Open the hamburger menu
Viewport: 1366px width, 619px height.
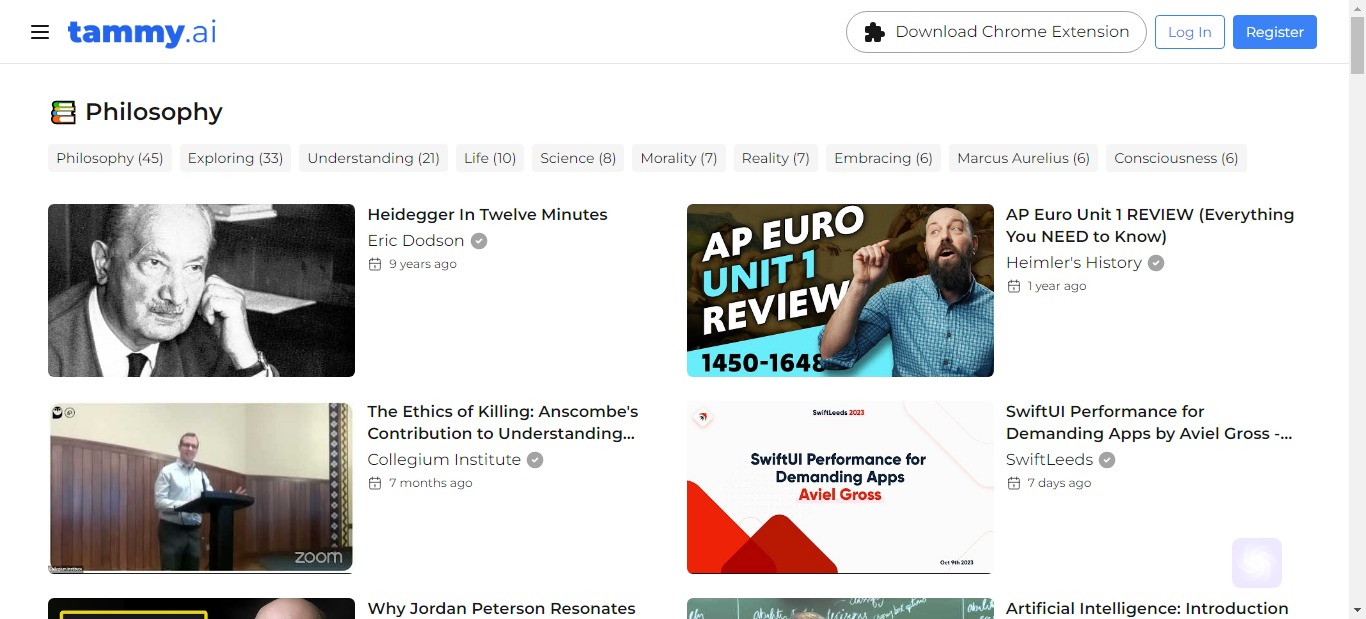point(40,32)
